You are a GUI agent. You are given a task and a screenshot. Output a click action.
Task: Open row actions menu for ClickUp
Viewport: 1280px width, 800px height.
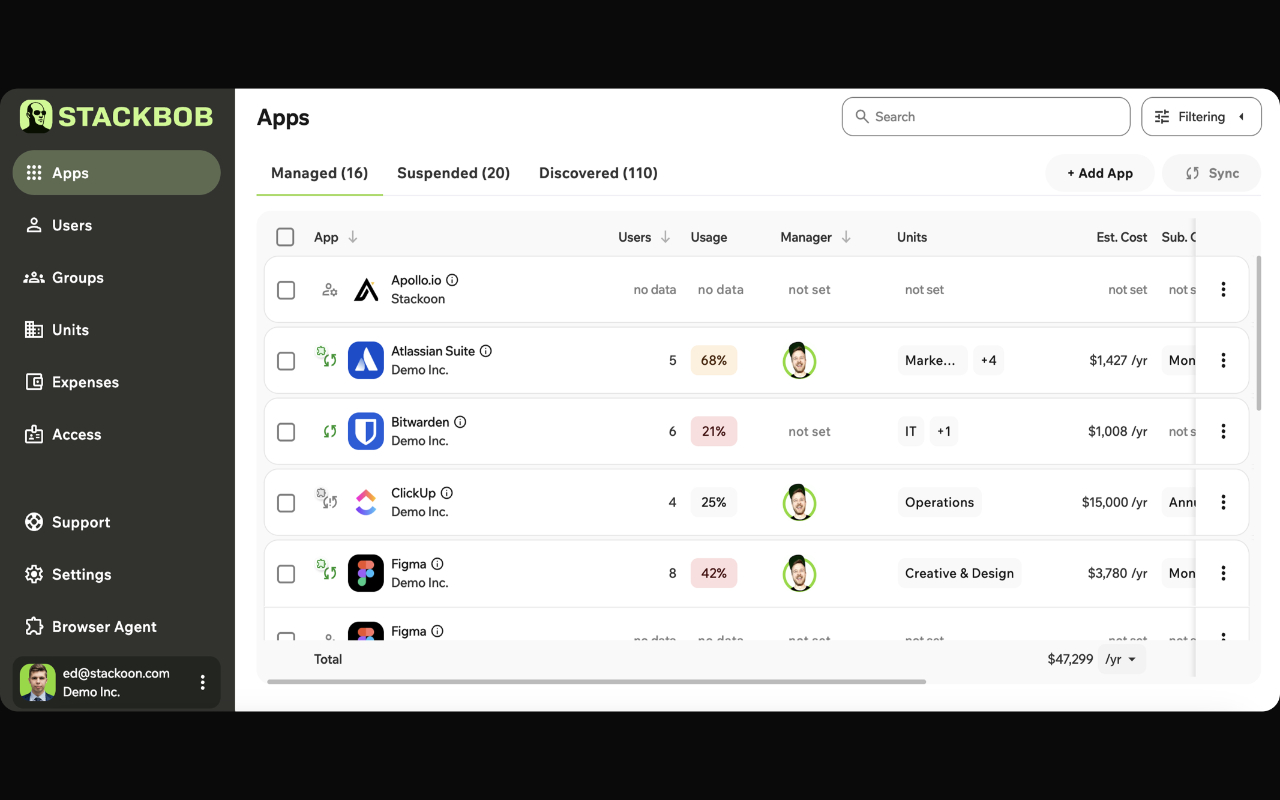(1223, 503)
